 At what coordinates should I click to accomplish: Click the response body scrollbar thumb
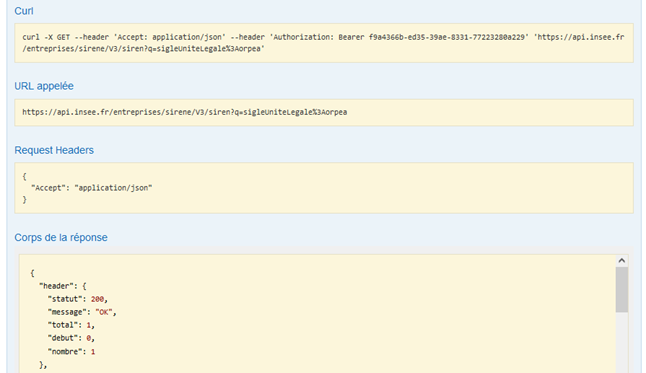(x=622, y=289)
